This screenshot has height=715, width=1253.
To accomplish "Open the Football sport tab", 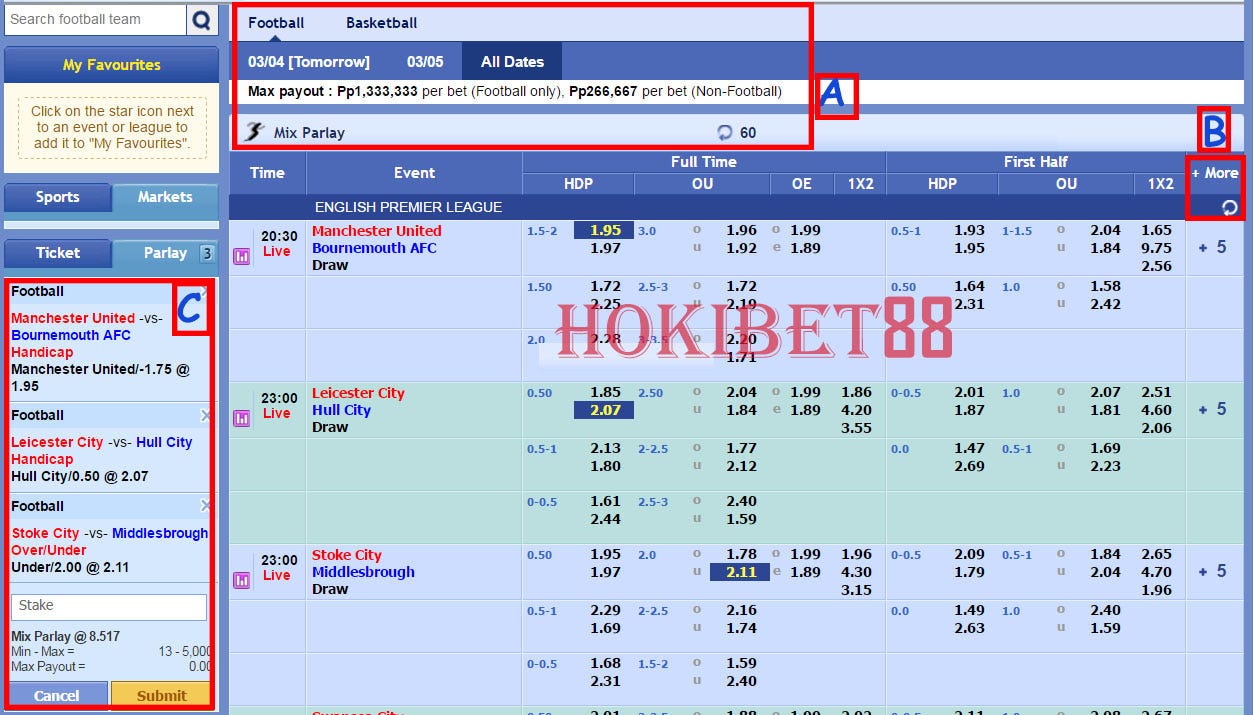I will click(x=276, y=23).
